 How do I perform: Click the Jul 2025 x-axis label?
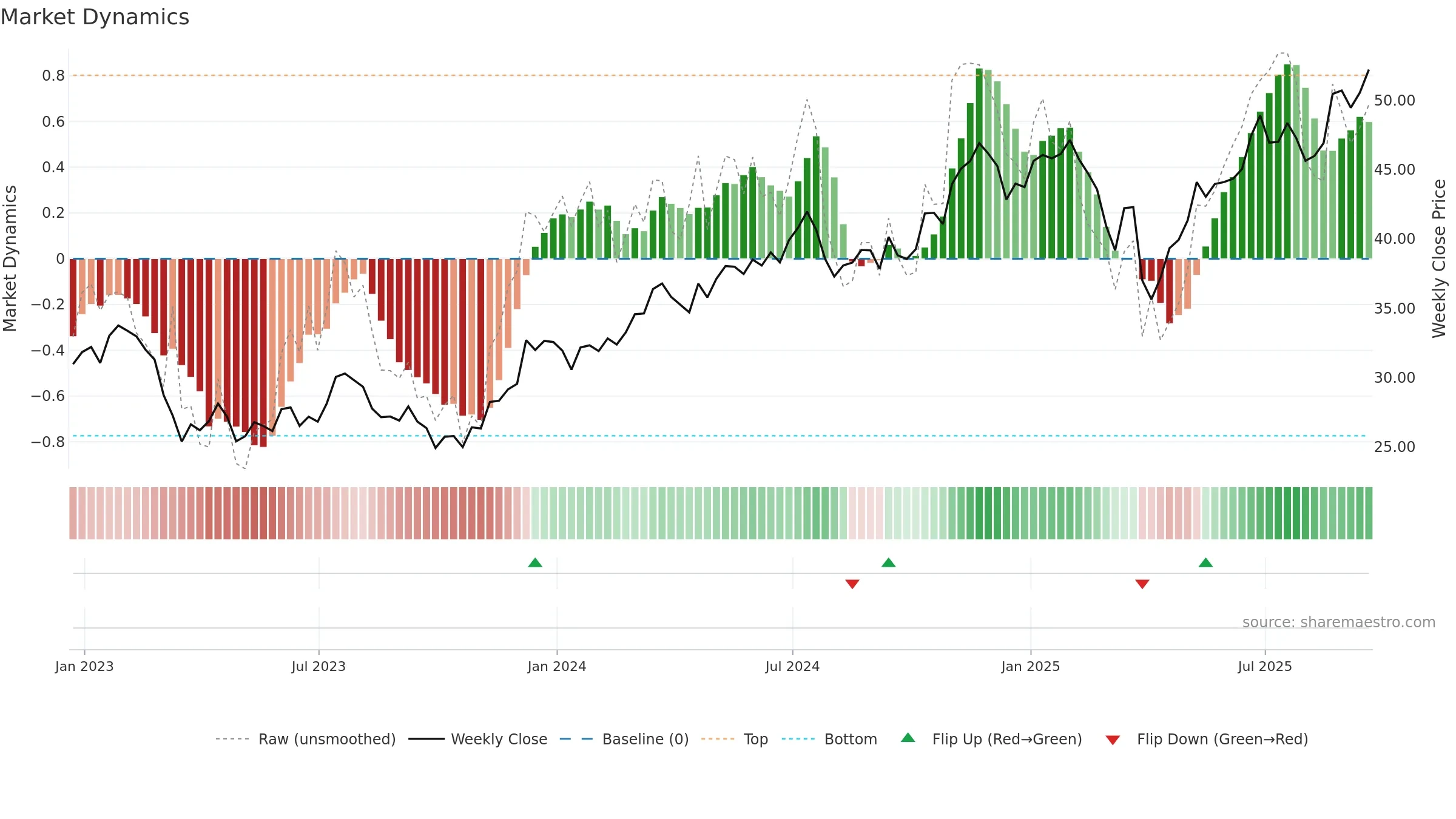tap(1265, 666)
